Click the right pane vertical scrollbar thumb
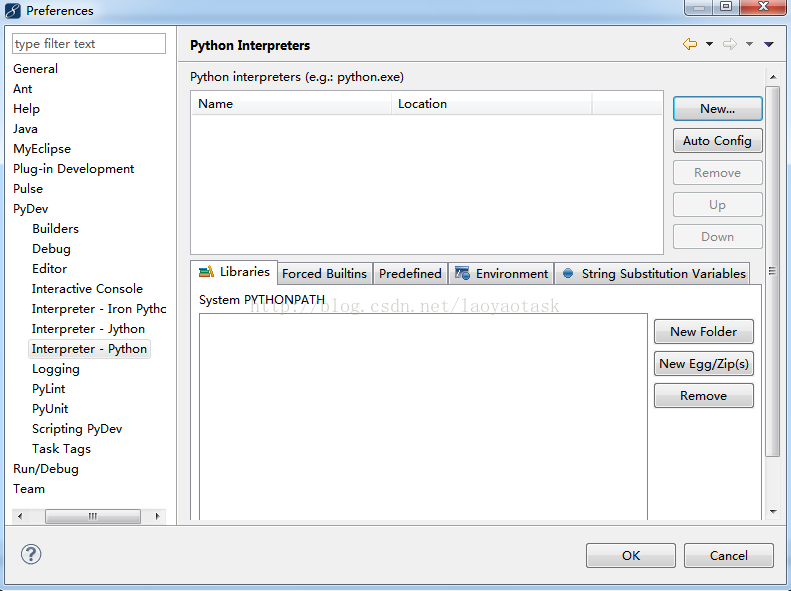 click(x=773, y=271)
